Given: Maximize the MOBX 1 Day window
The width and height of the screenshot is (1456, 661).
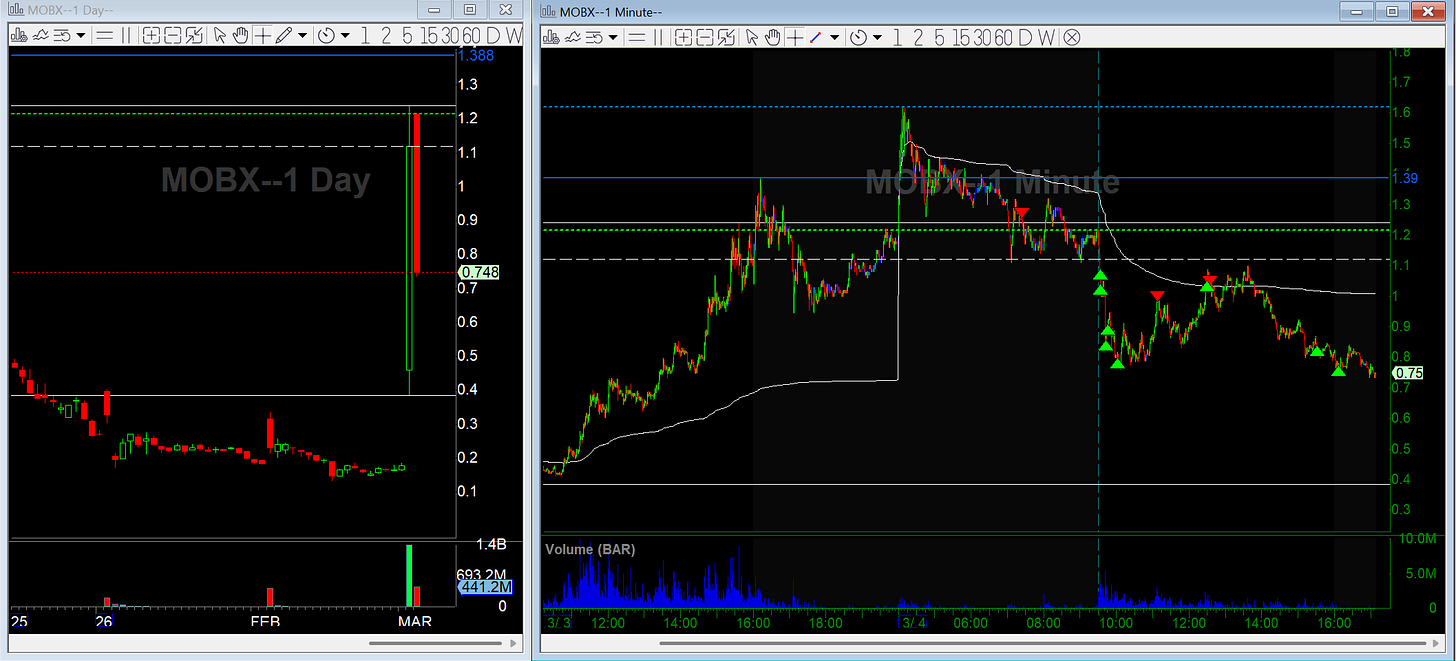Looking at the screenshot, I should pos(468,9).
